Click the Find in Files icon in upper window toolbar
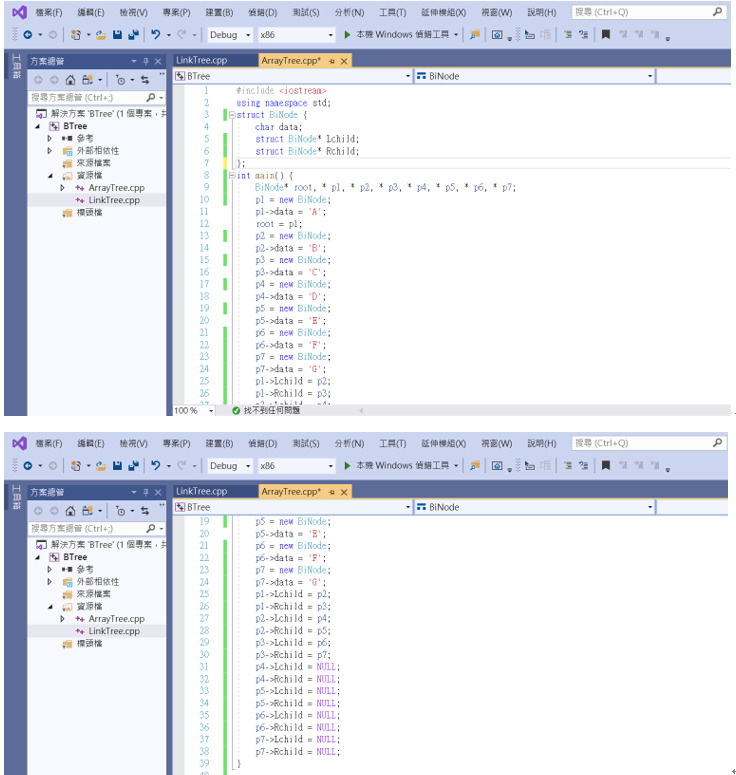 point(475,35)
